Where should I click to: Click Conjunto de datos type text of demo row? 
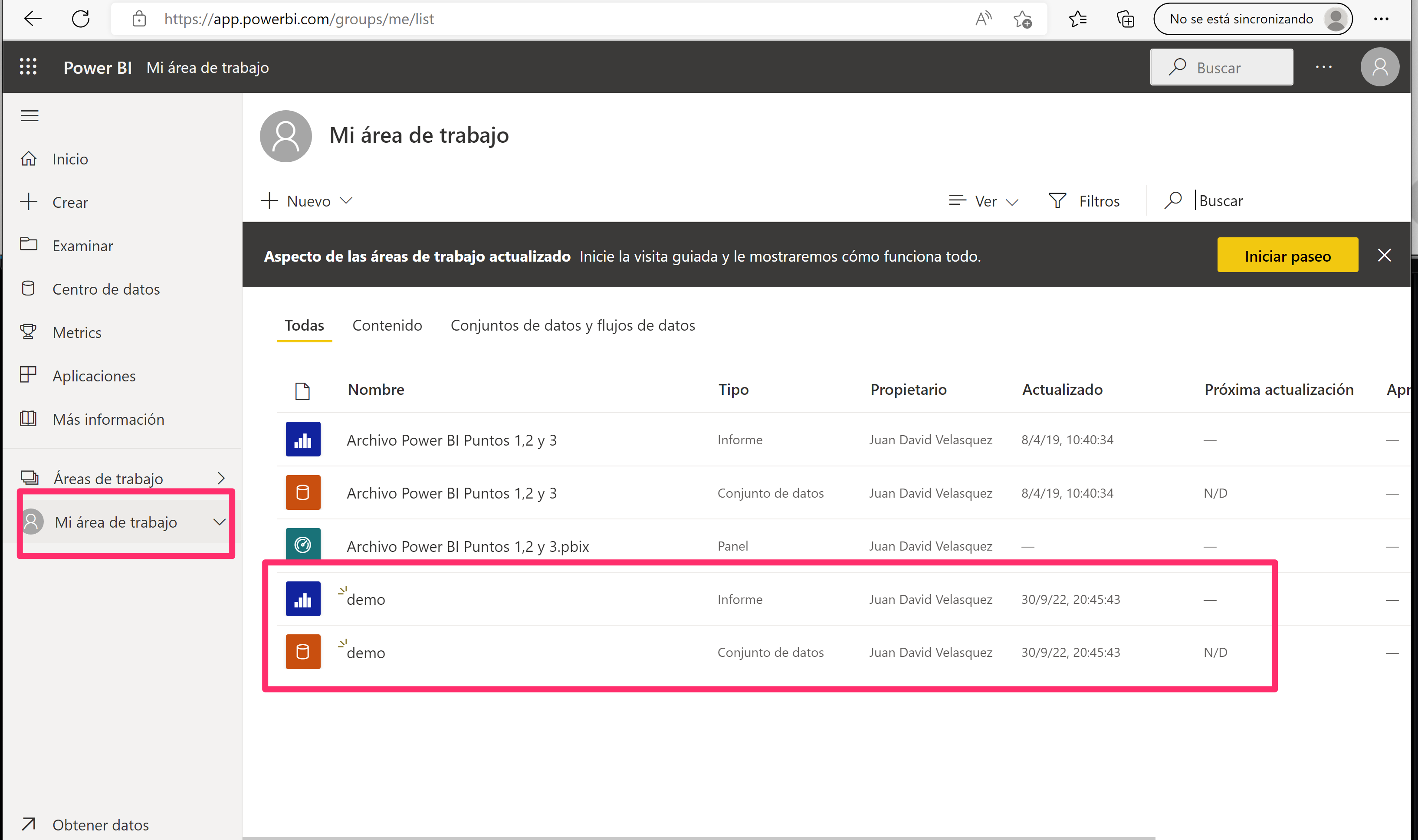[771, 653]
